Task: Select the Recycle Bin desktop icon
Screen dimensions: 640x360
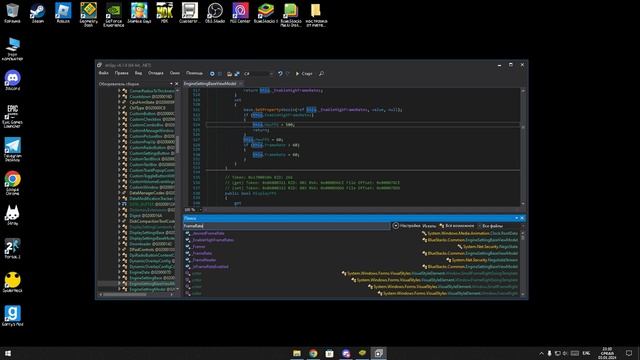Action: tap(12, 13)
